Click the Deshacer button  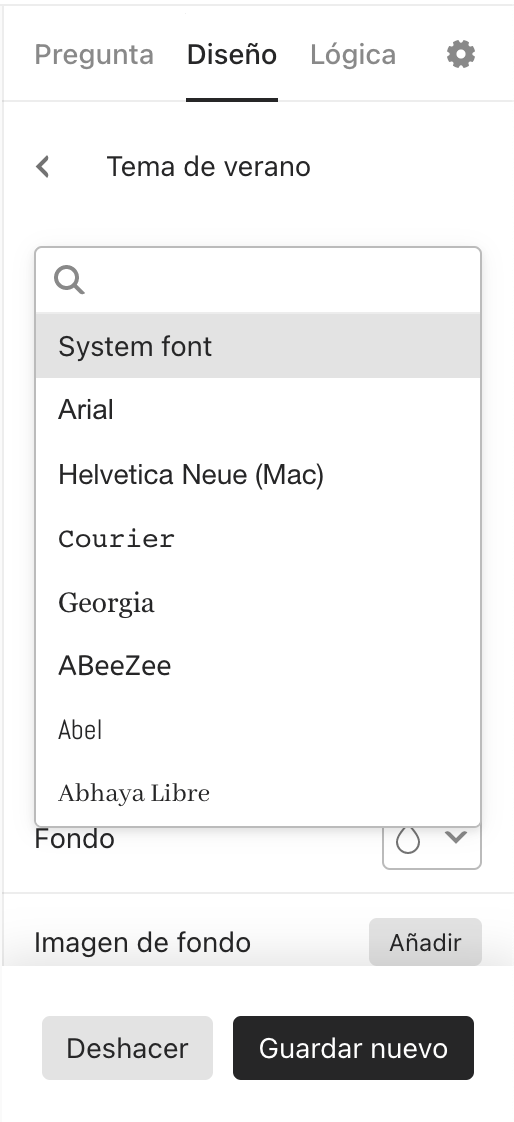tap(127, 1048)
